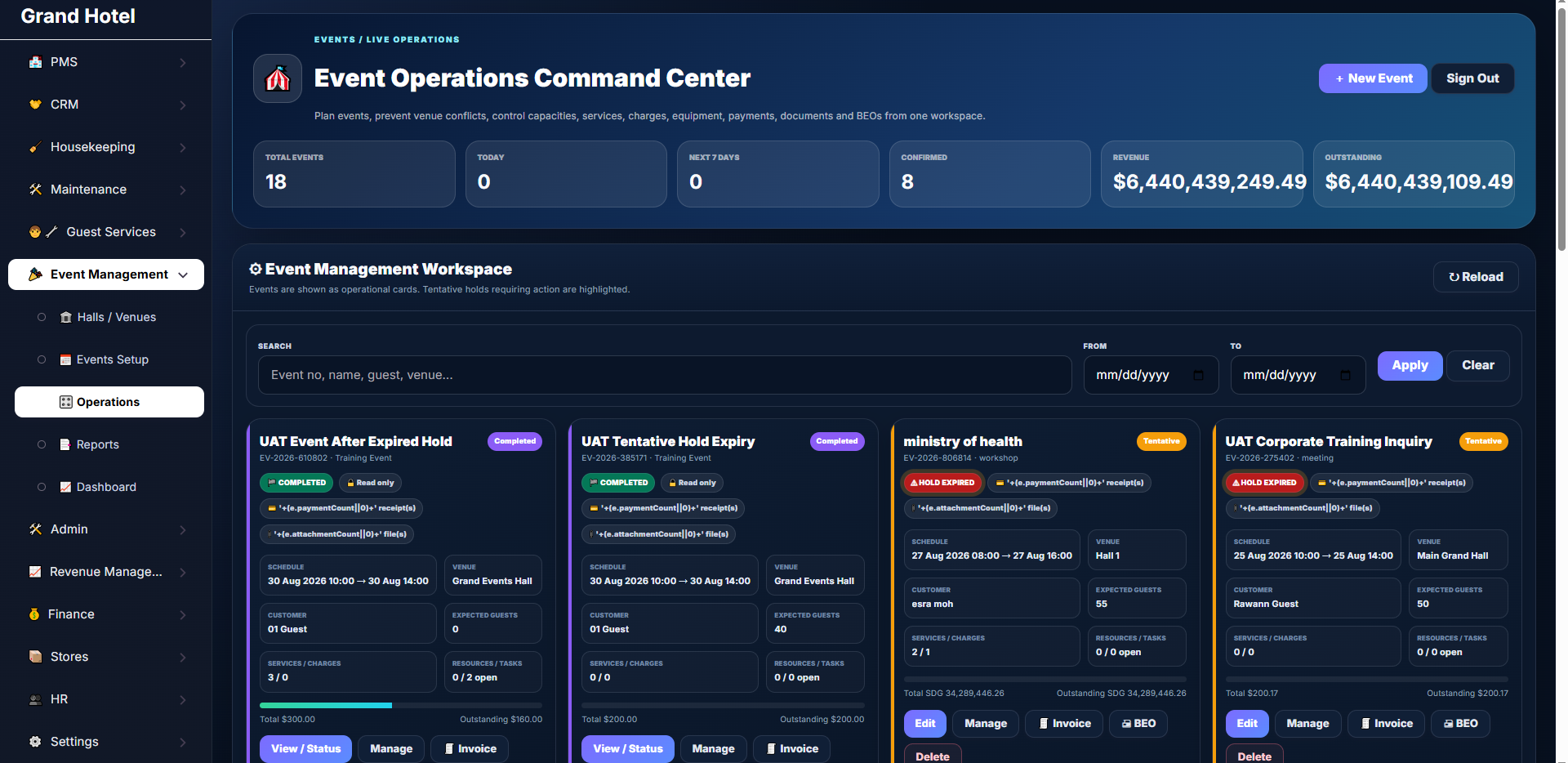Click the CRM heart icon
This screenshot has width=1568, height=763.
(x=35, y=105)
